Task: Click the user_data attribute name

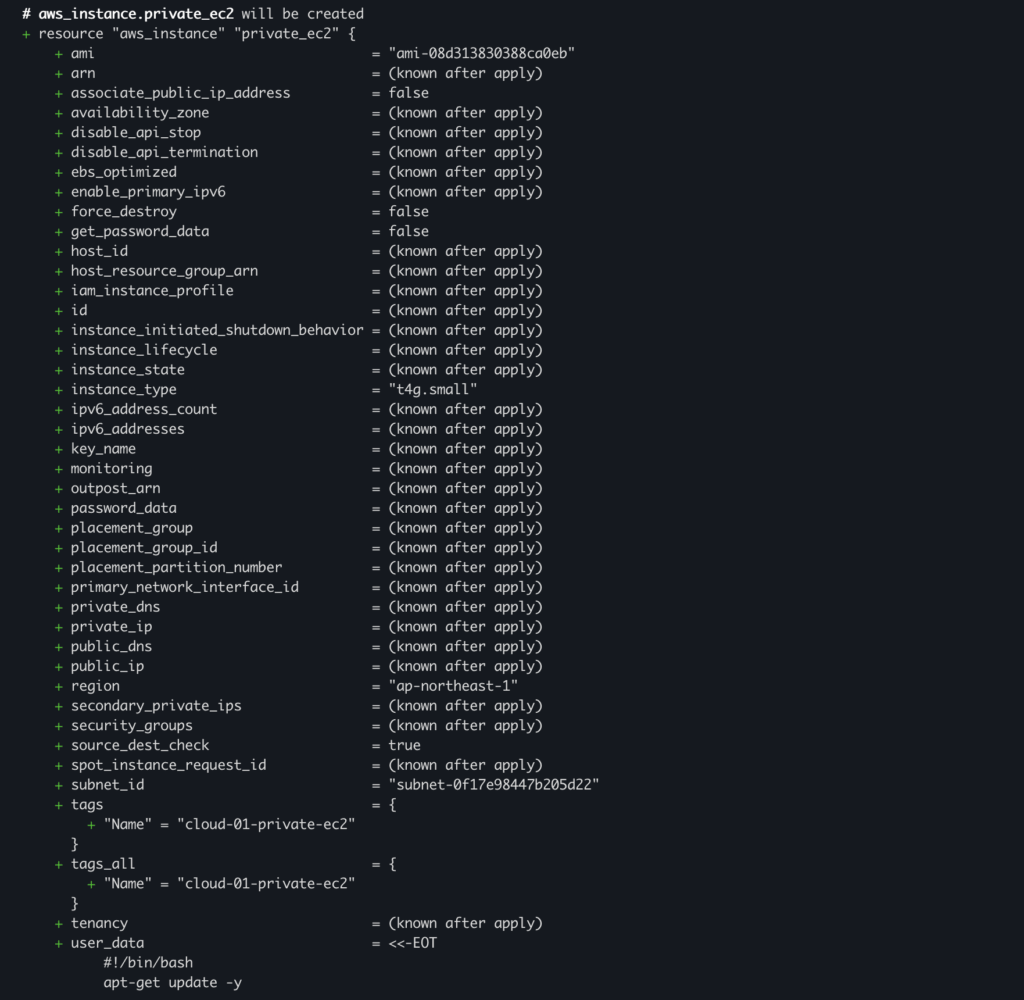Action: [107, 943]
